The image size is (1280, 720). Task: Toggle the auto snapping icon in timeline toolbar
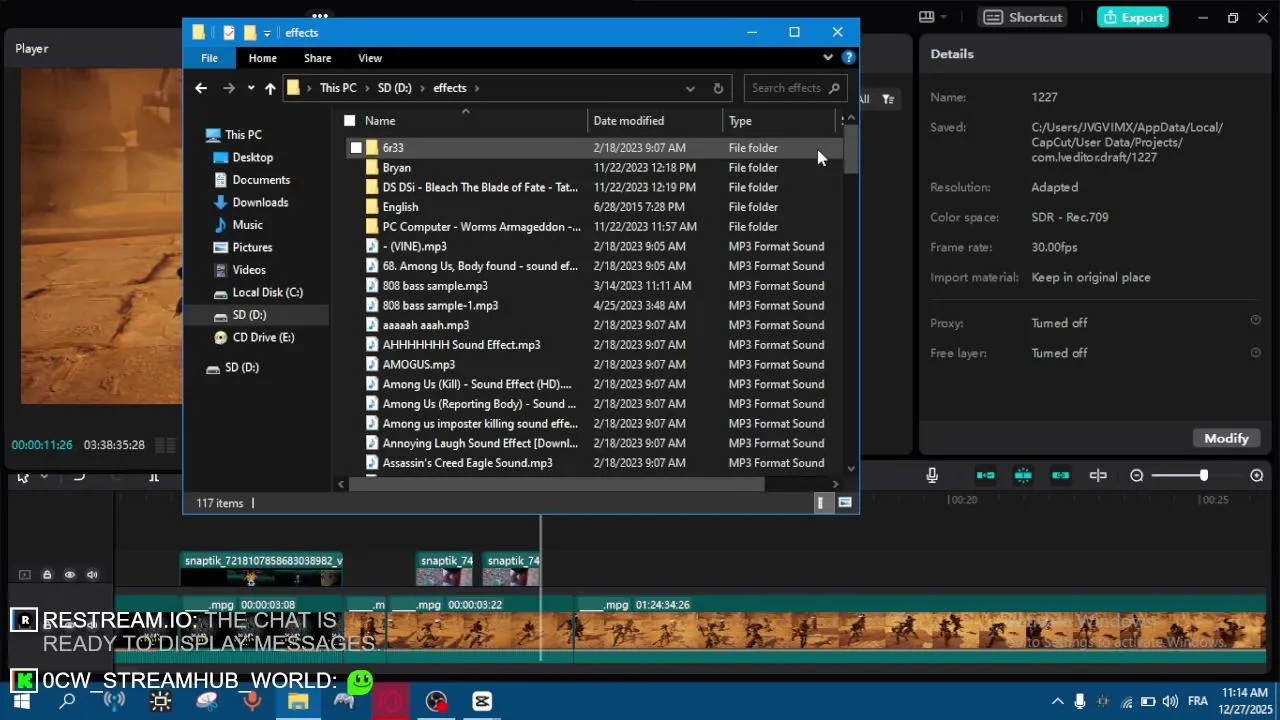click(1023, 476)
